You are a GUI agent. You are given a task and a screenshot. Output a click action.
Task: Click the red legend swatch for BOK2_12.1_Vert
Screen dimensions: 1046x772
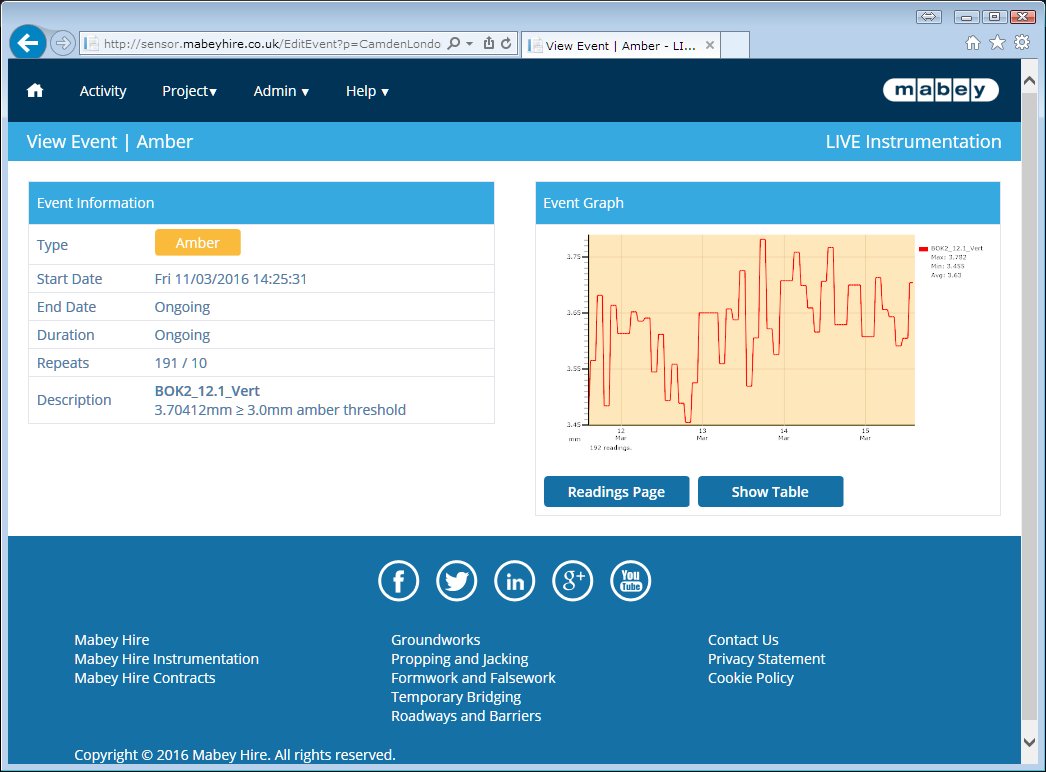pyautogui.click(x=923, y=249)
